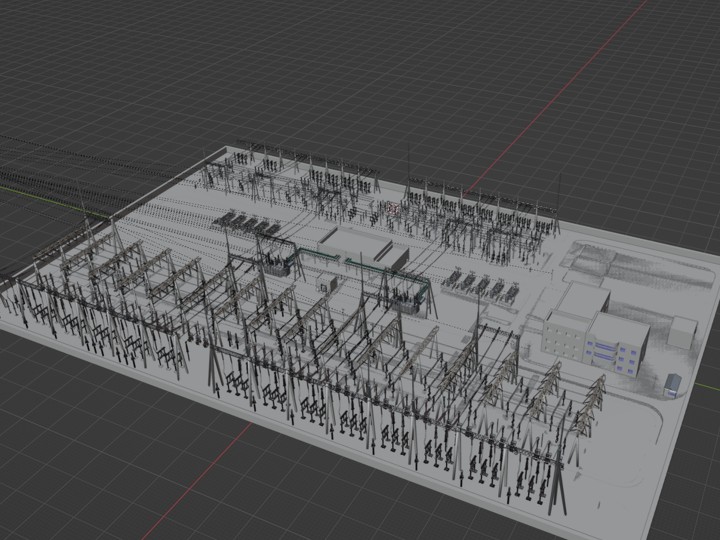This screenshot has height=540, width=720.
Task: Select the red-highlighted object in the switchyard
Action: (393, 208)
